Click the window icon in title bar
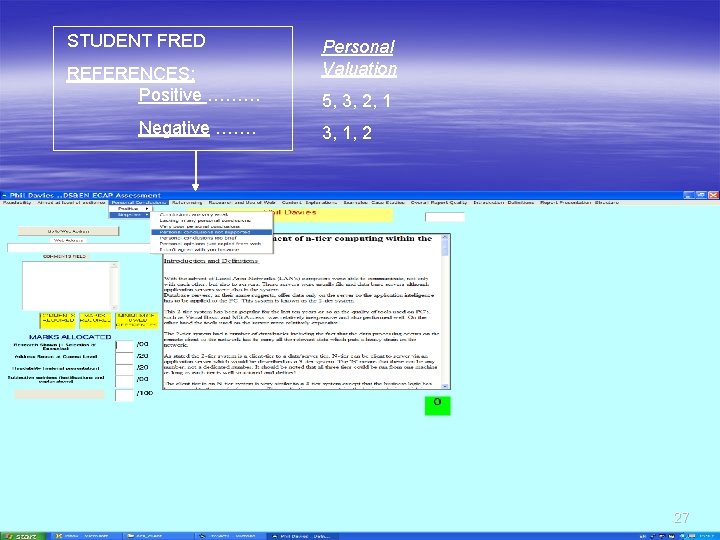This screenshot has height=540, width=720. (x=5, y=195)
